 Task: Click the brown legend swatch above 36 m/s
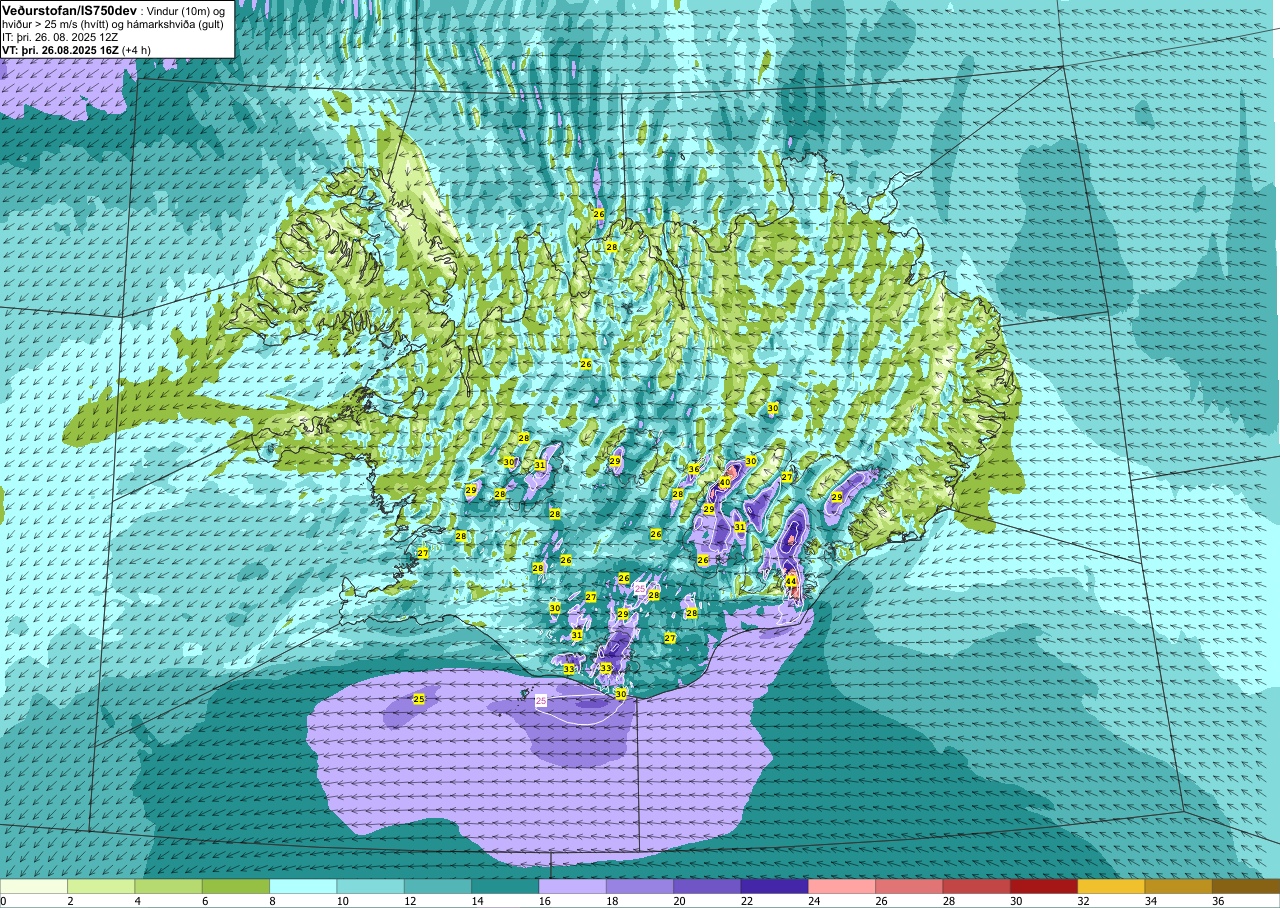click(1246, 886)
